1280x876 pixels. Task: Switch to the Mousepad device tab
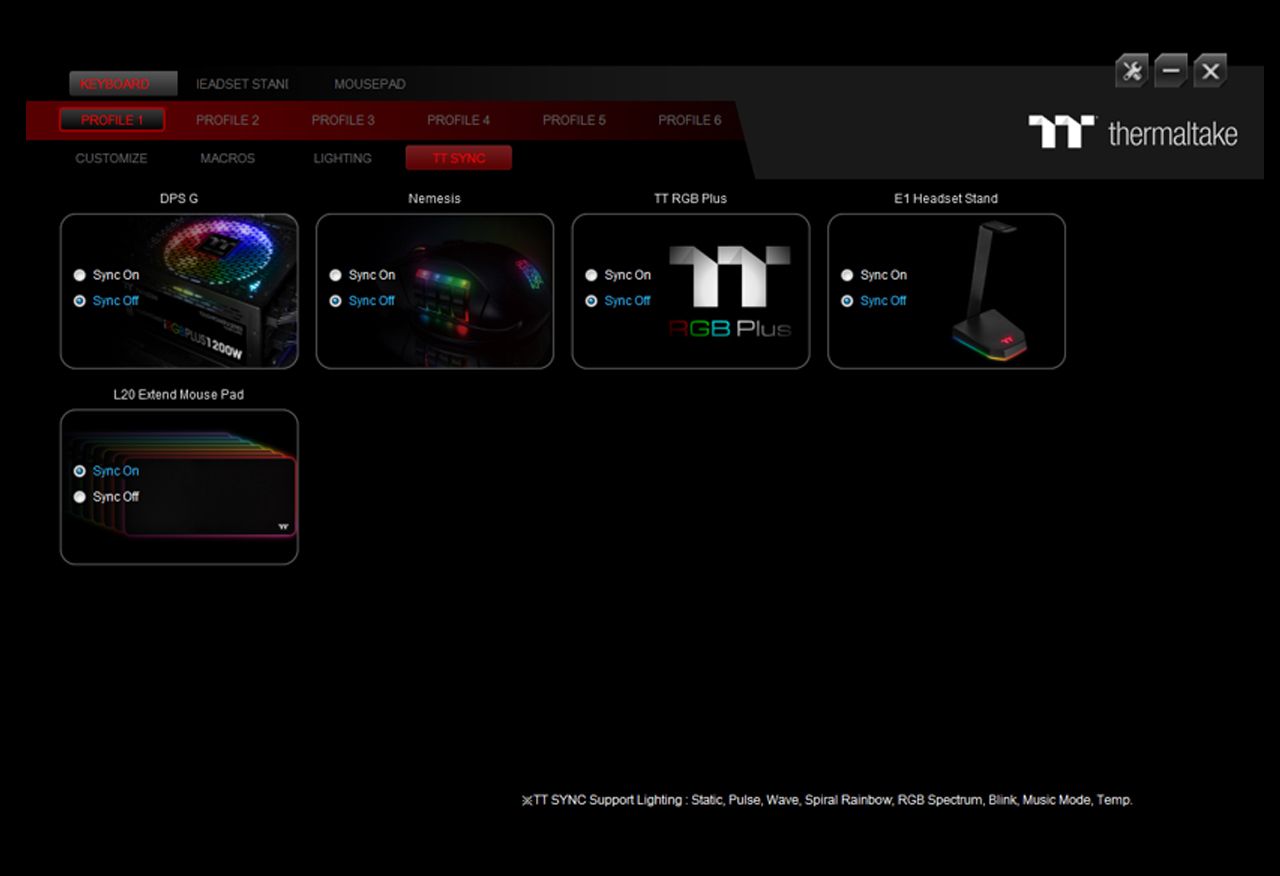tap(370, 84)
